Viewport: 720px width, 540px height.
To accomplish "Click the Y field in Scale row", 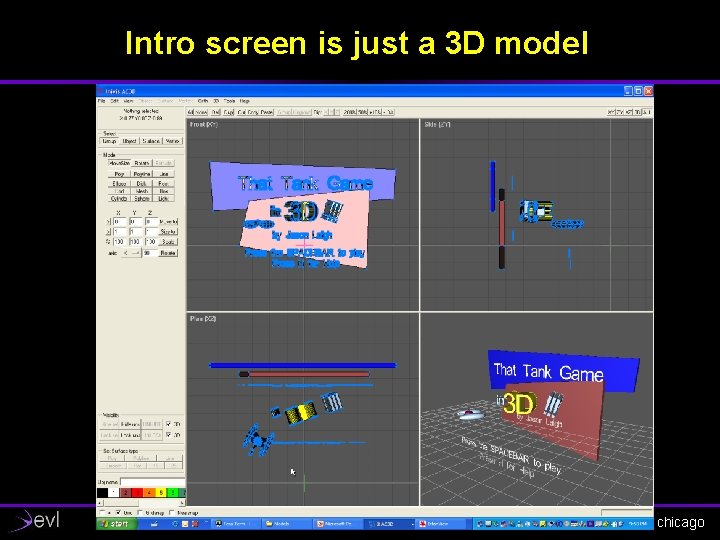I will point(136,242).
